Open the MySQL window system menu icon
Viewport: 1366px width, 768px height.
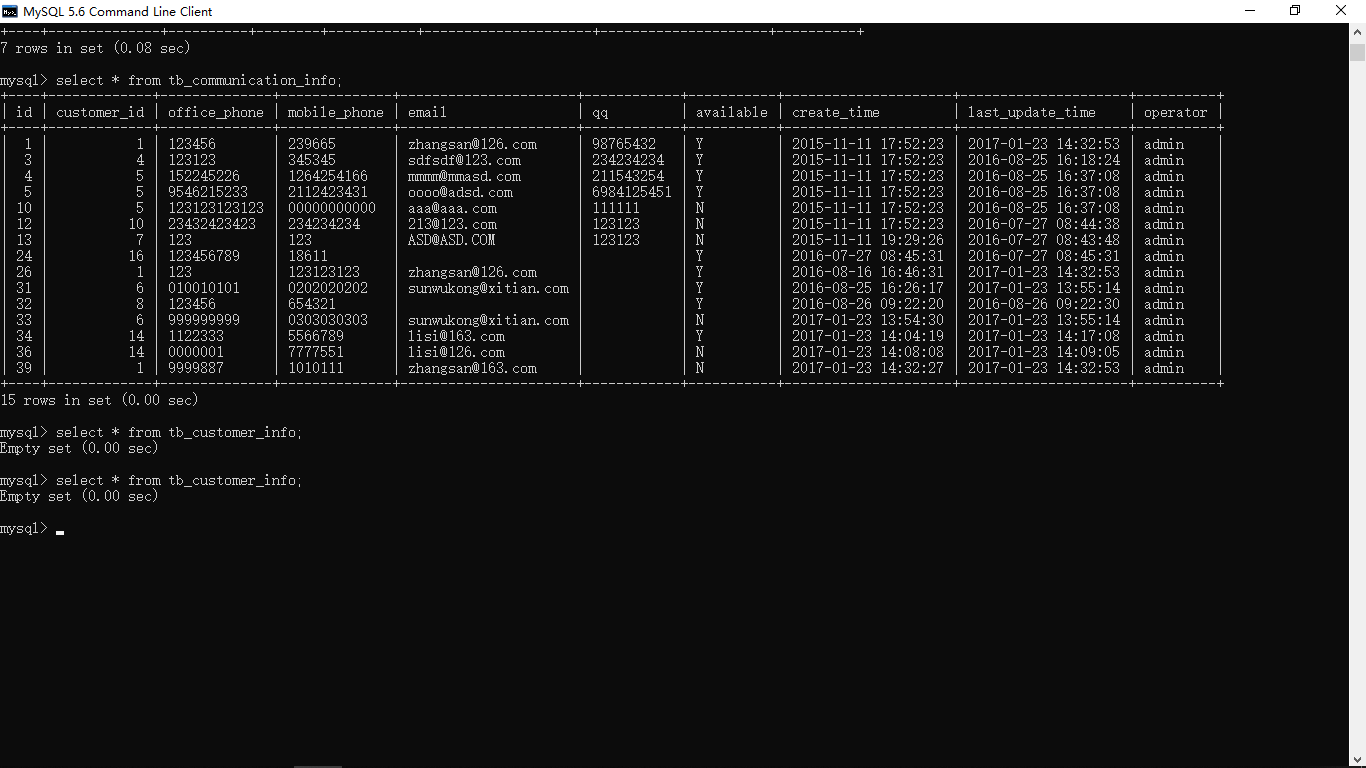10,11
